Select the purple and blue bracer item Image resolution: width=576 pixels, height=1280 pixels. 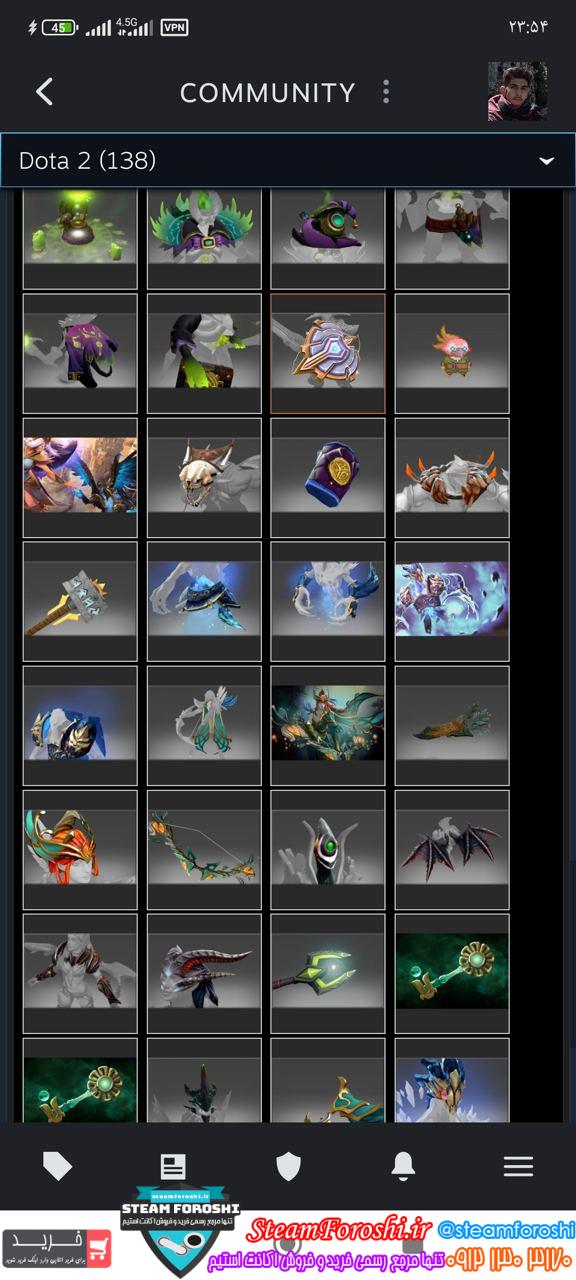(328, 477)
